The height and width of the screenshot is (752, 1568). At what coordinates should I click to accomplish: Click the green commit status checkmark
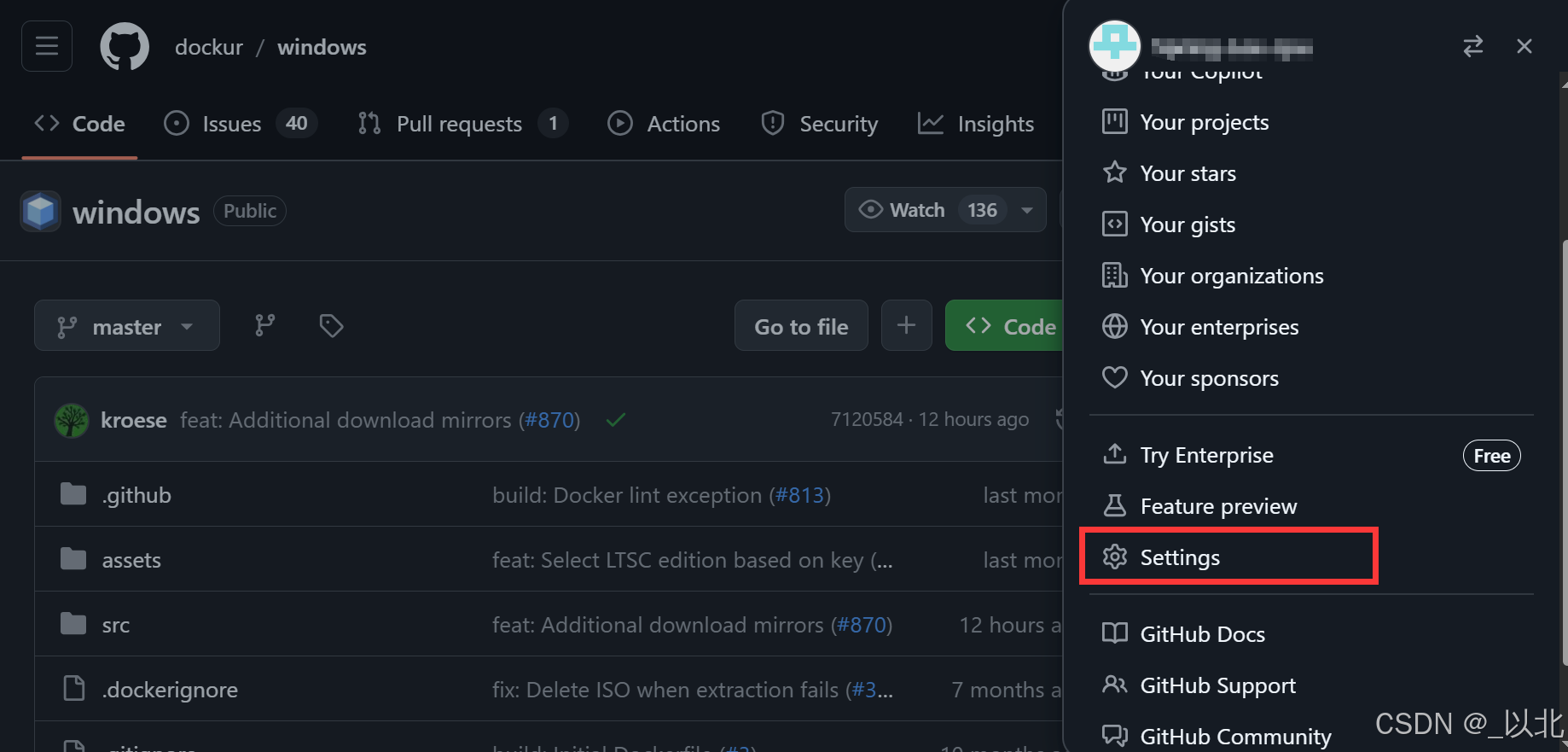[616, 420]
